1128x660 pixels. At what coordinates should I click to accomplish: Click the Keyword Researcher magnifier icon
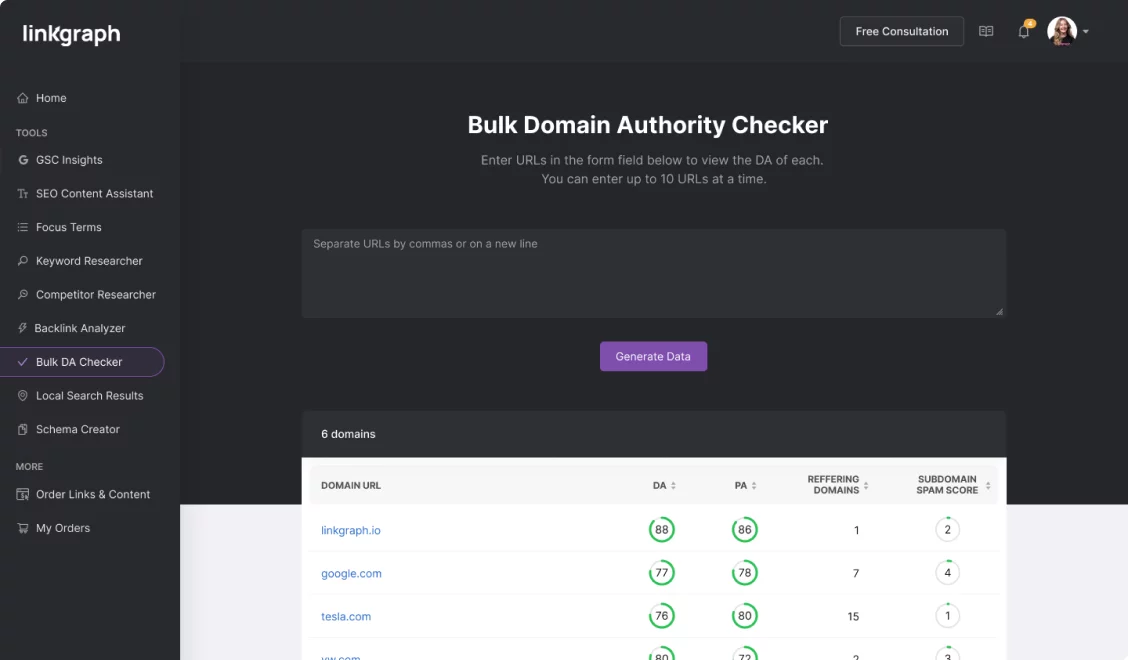click(x=22, y=261)
